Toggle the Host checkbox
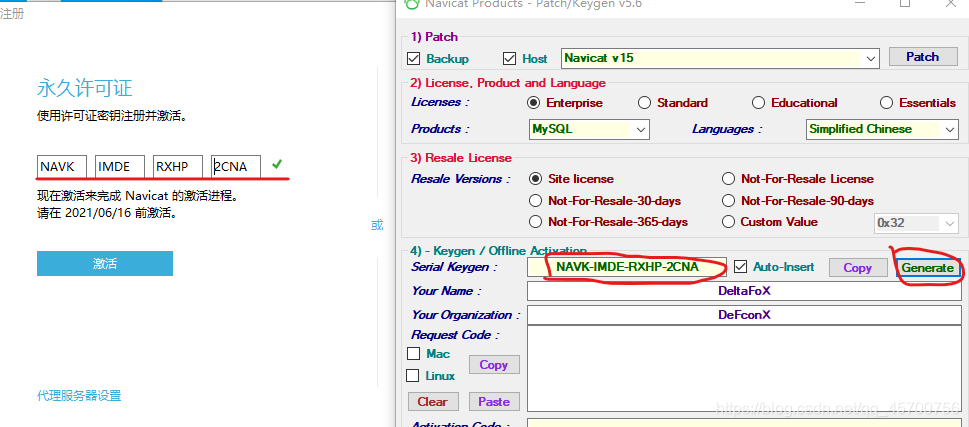 point(509,59)
